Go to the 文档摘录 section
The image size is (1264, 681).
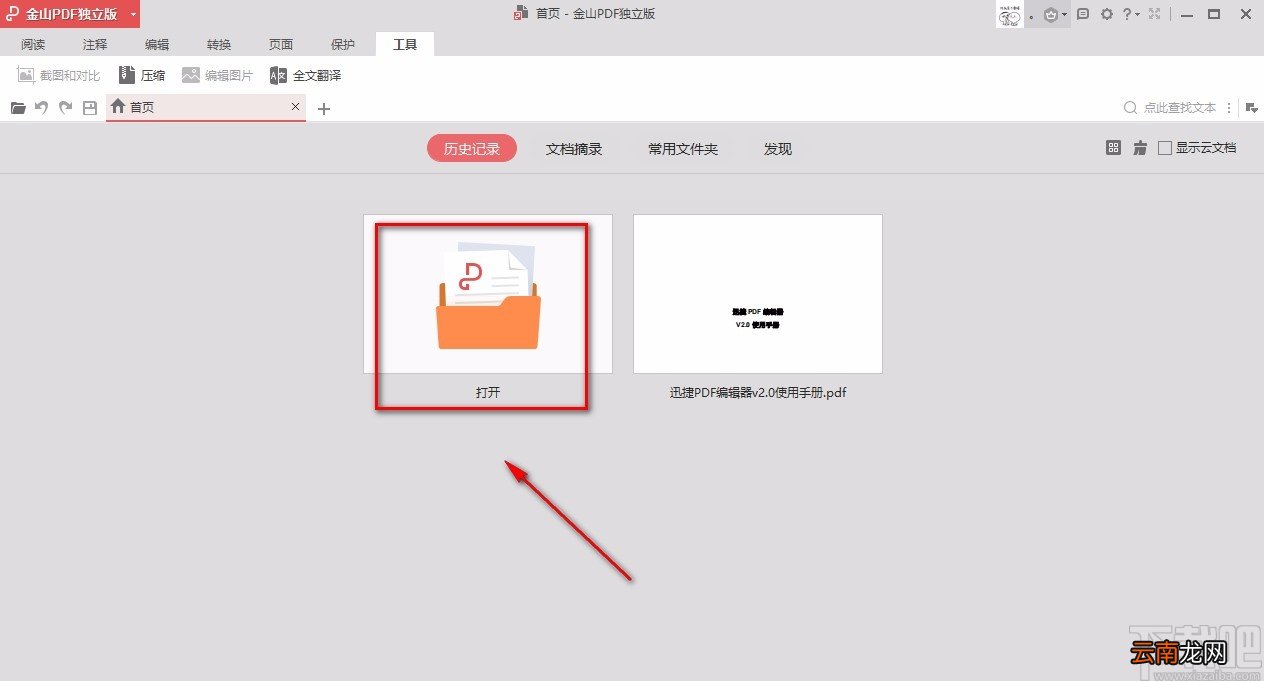[574, 149]
